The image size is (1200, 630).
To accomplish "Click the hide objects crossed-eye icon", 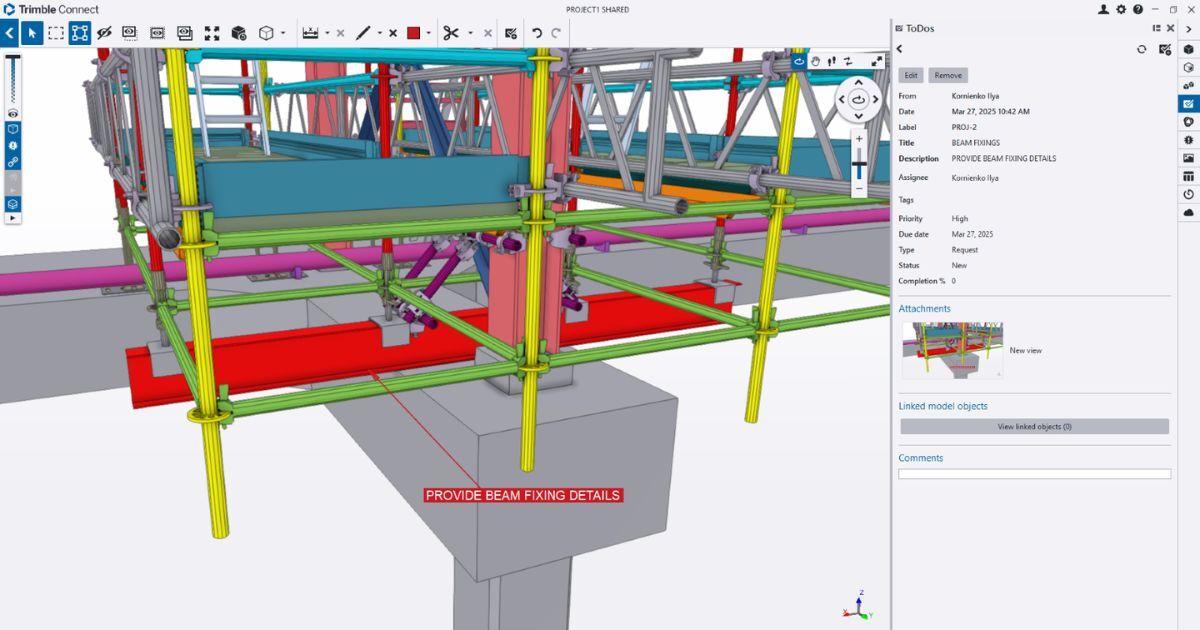I will [x=104, y=32].
